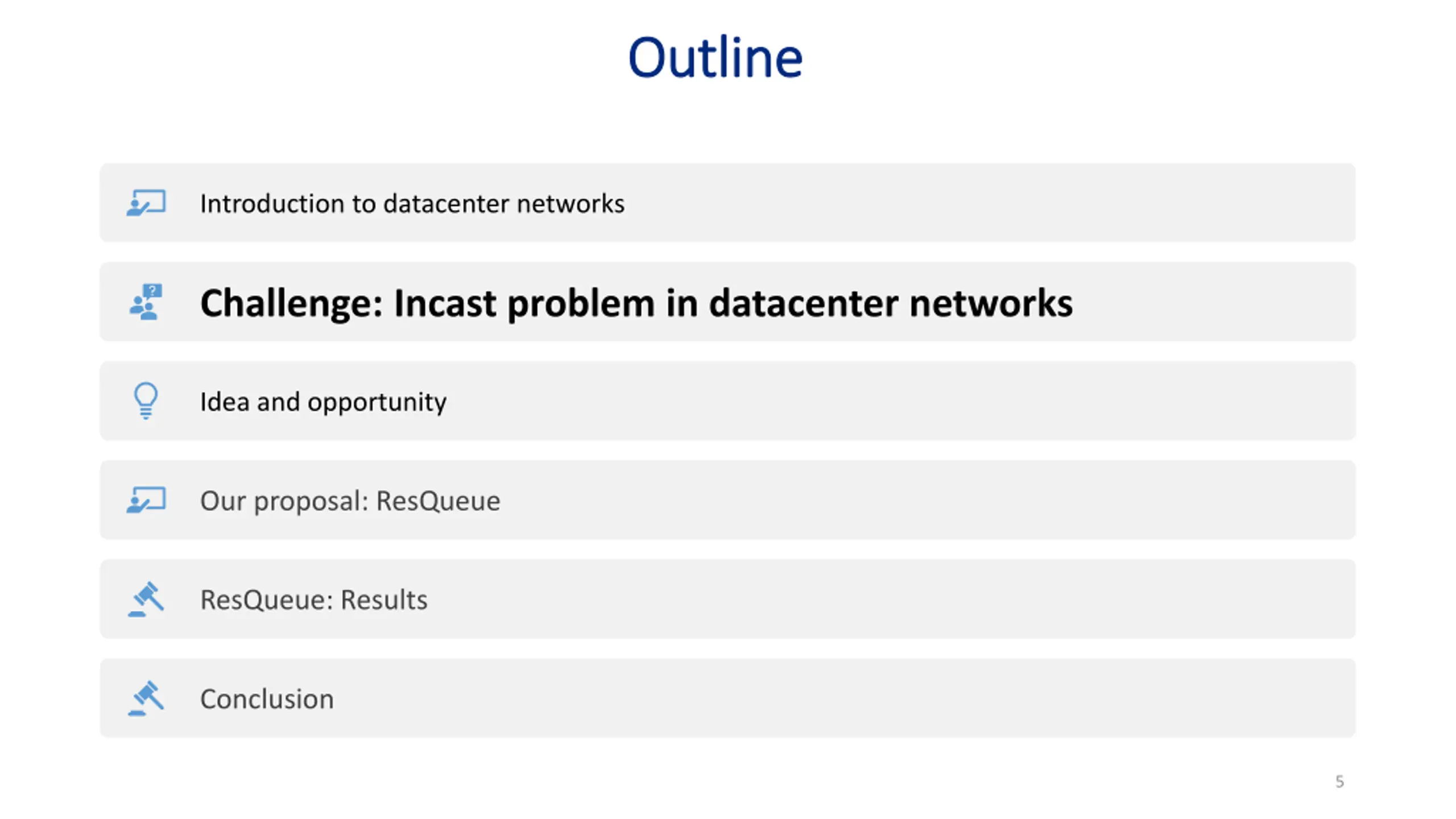Click the word networks in bold heading
This screenshot has height=819, width=1456.
991,303
